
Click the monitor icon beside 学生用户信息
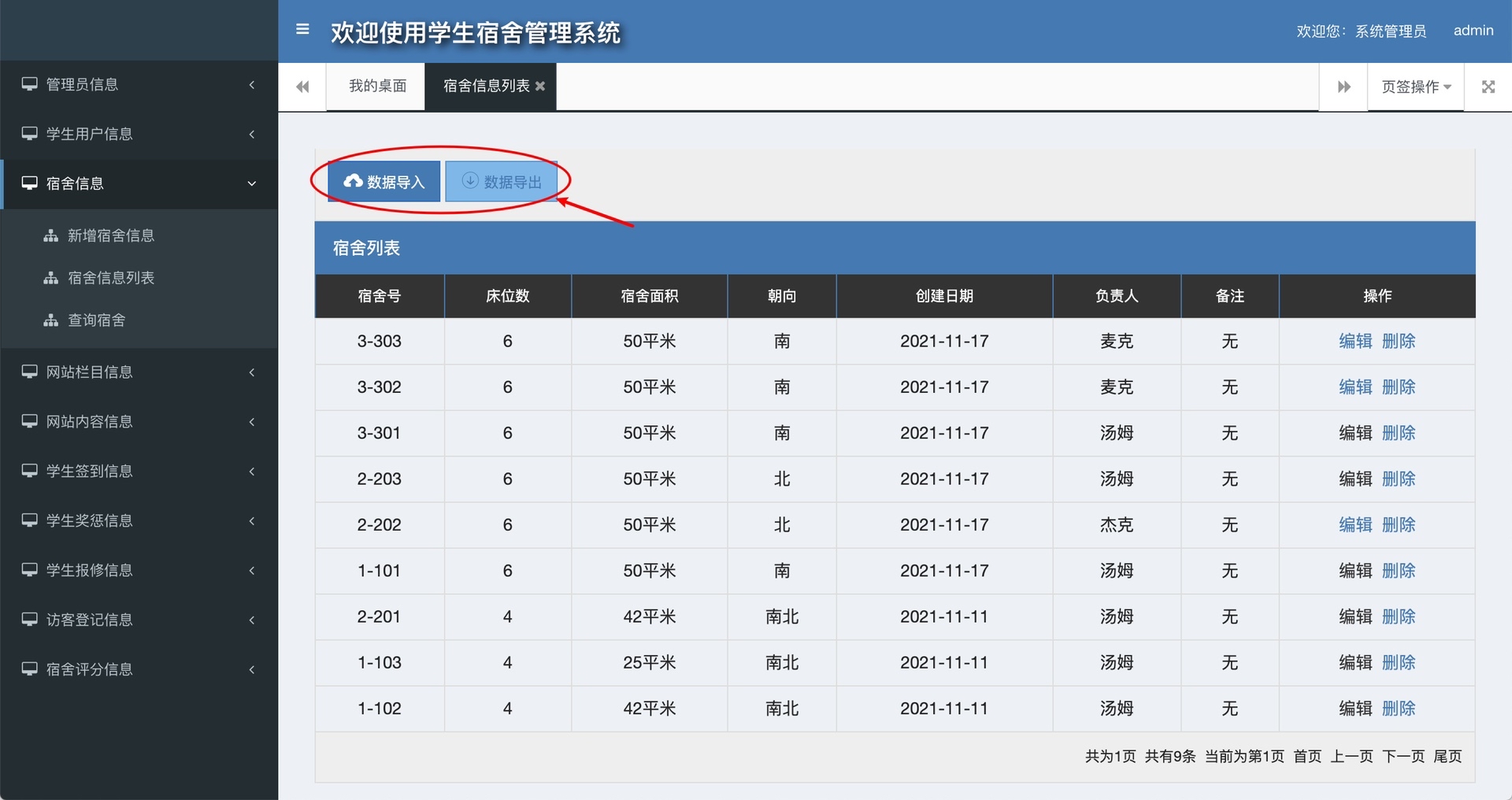tap(29, 134)
